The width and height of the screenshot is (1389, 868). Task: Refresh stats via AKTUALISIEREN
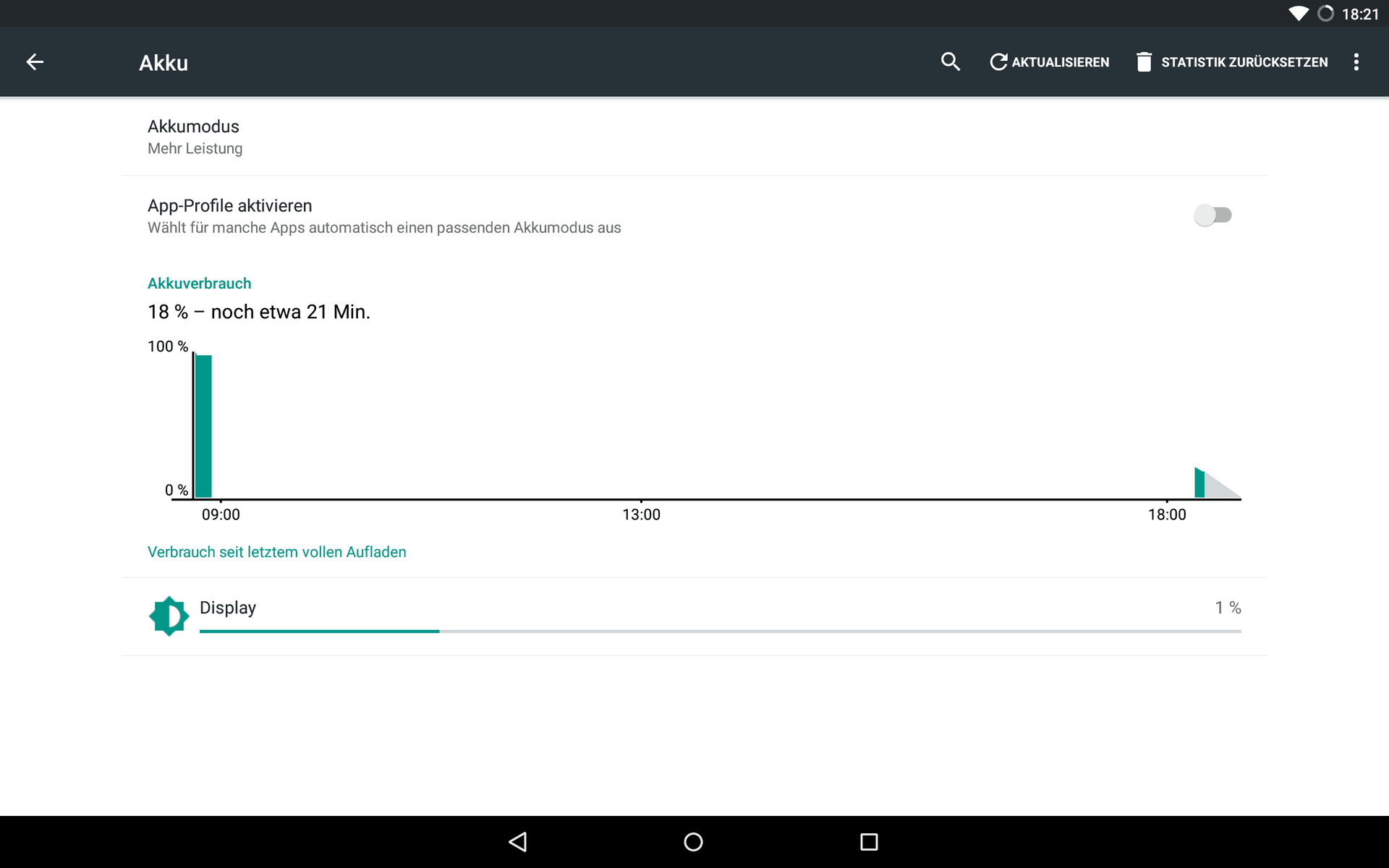pyautogui.click(x=1049, y=62)
